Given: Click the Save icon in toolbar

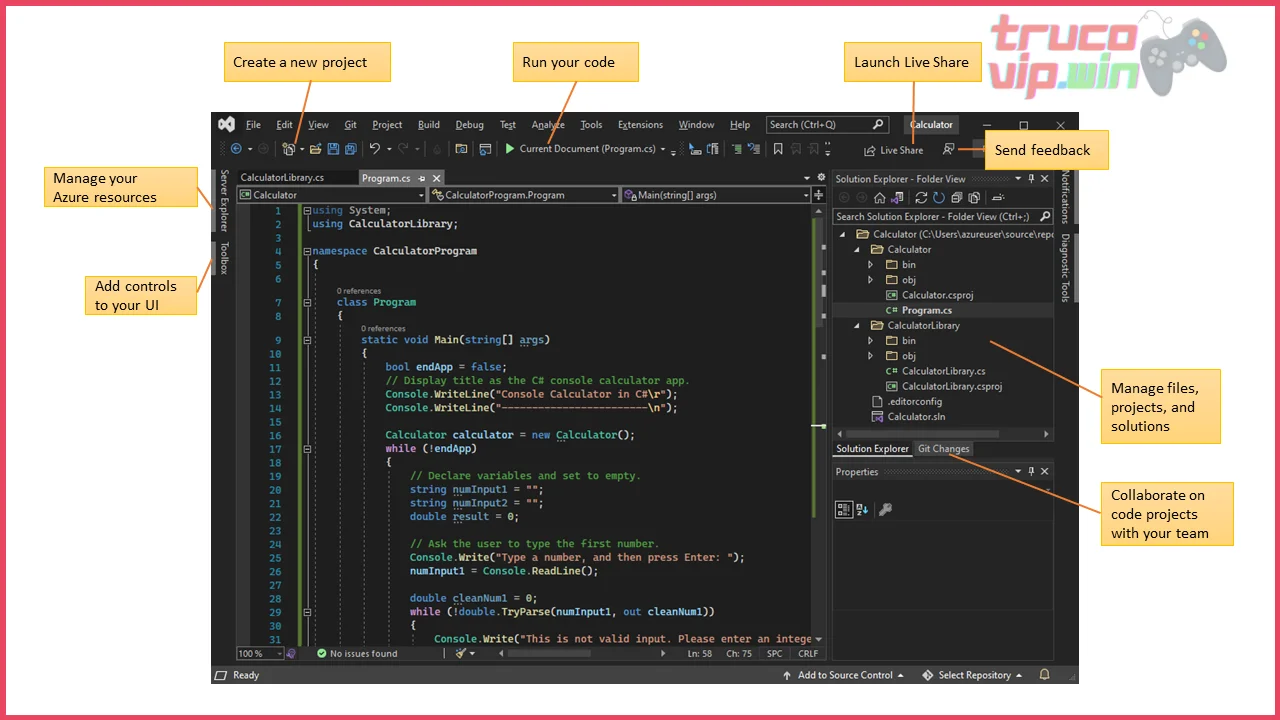Looking at the screenshot, I should point(333,149).
